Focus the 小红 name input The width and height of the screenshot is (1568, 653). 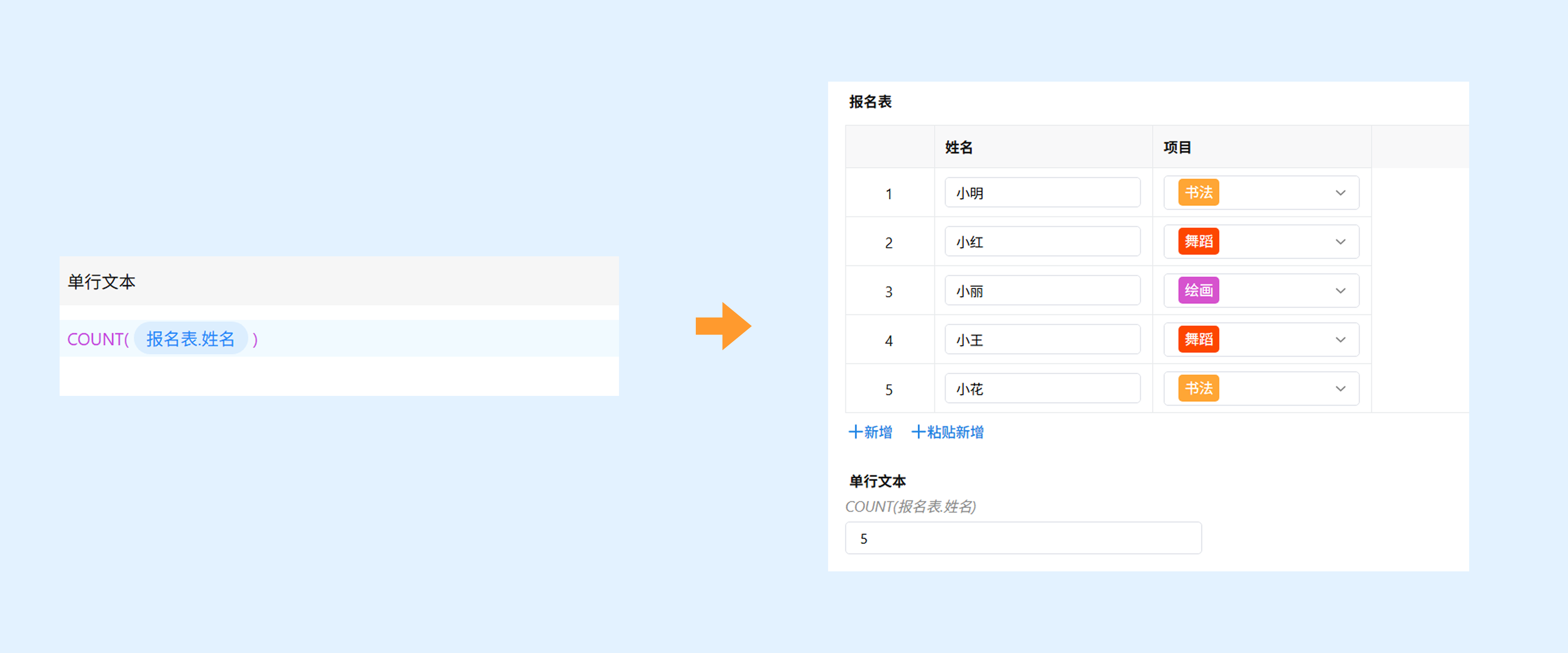tap(1042, 242)
